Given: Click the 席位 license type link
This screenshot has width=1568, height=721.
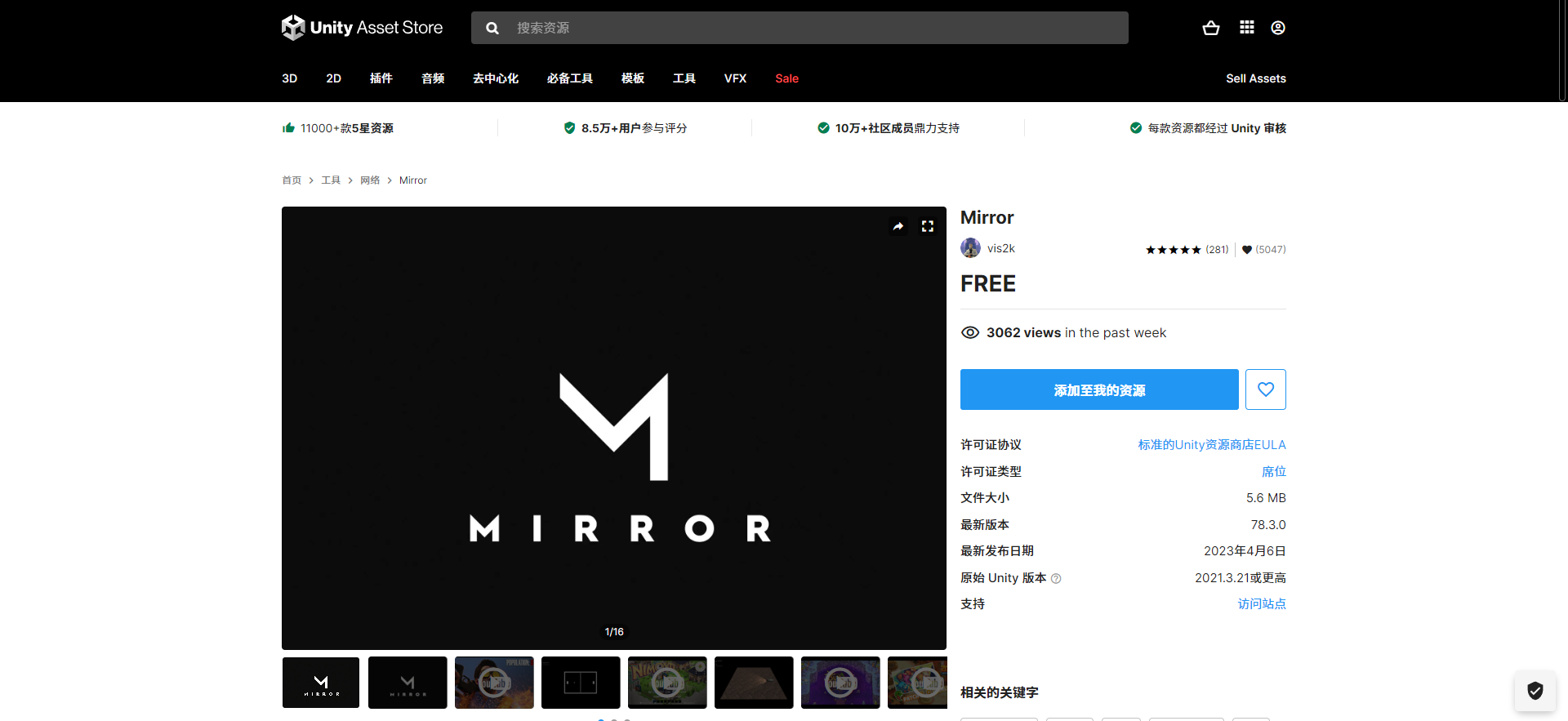Looking at the screenshot, I should 1274,471.
